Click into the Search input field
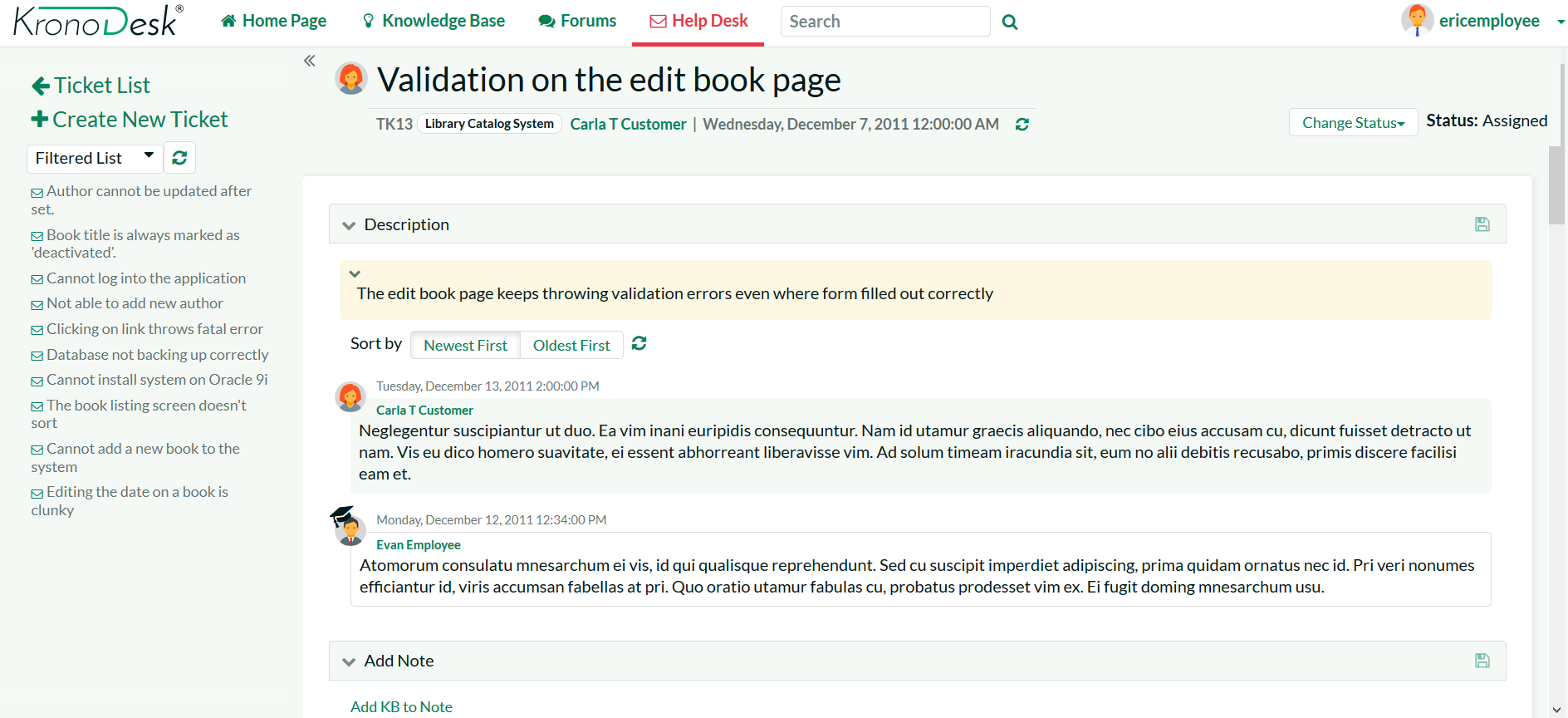 (884, 22)
